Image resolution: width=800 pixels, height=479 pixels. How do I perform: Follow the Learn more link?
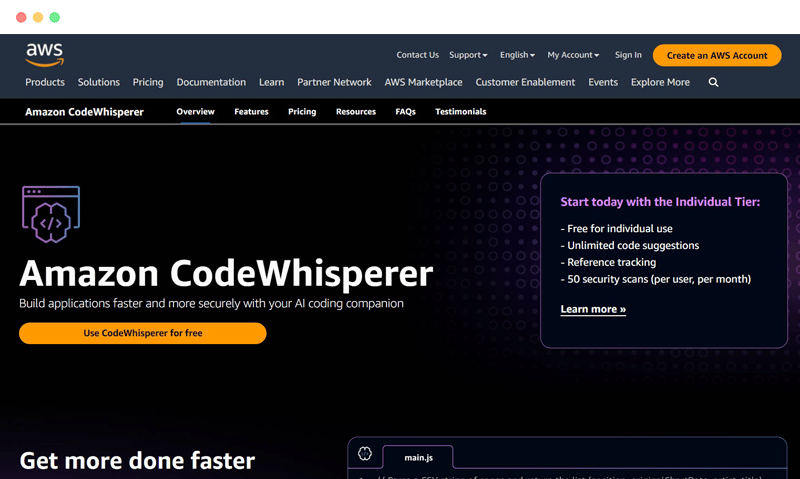tap(593, 309)
